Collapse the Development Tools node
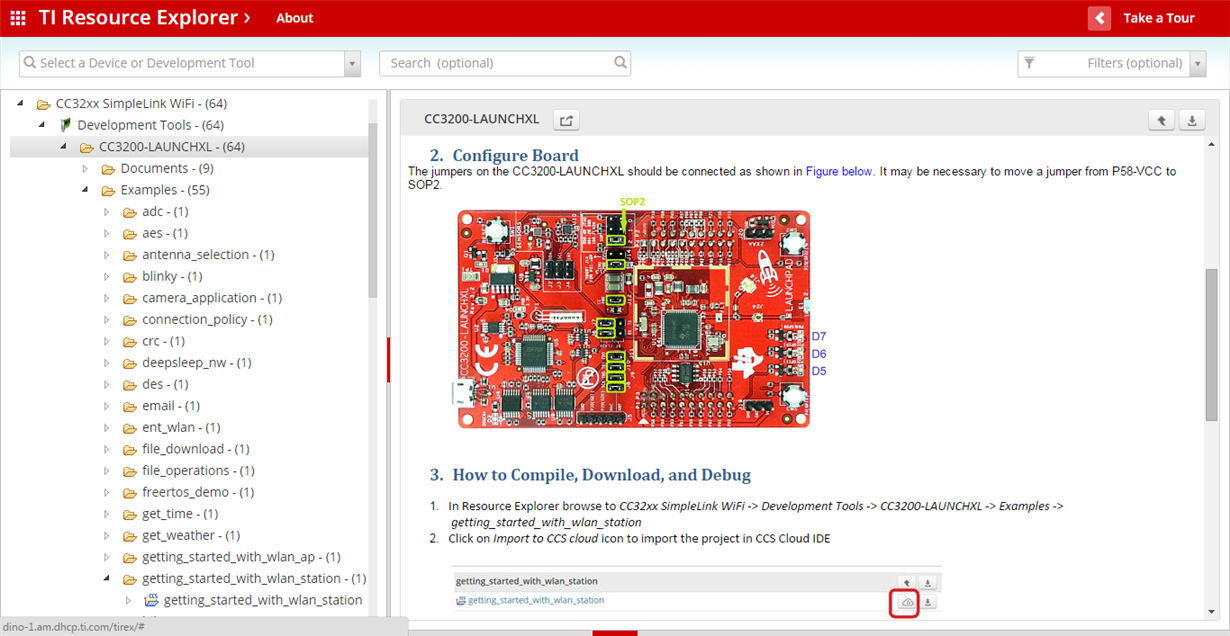The height and width of the screenshot is (636, 1230). (x=42, y=125)
